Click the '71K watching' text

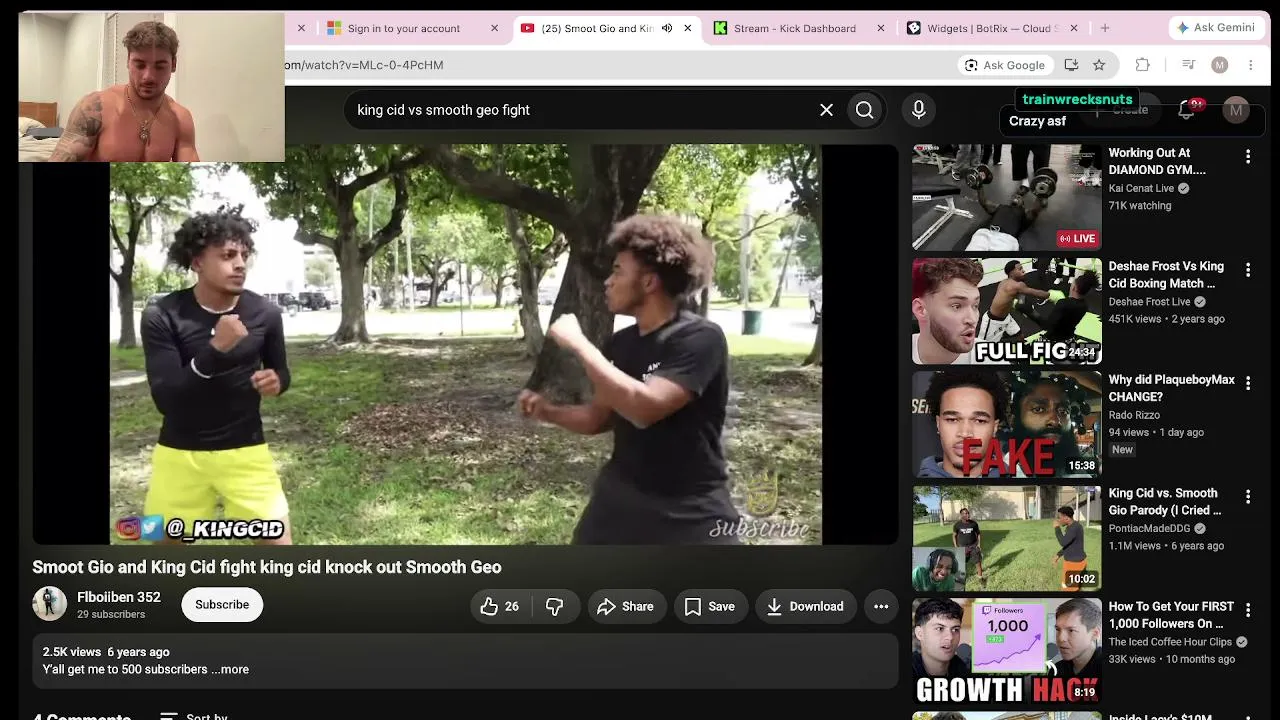(1139, 205)
